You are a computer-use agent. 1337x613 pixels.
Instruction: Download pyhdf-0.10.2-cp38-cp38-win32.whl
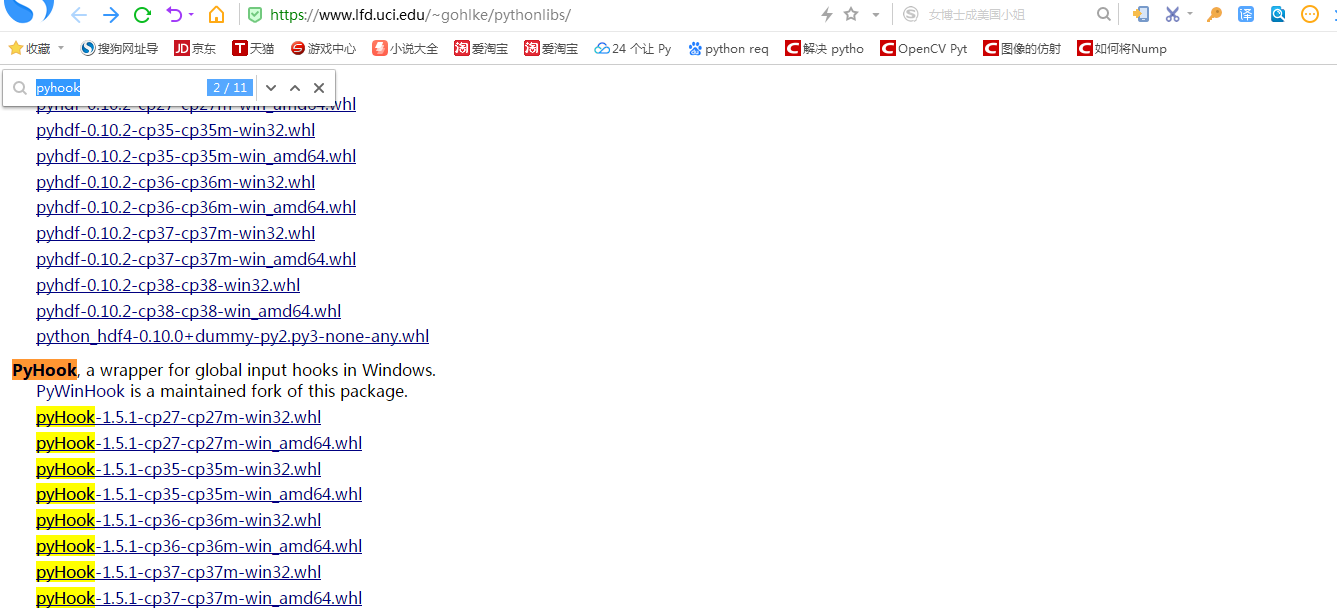click(x=168, y=285)
